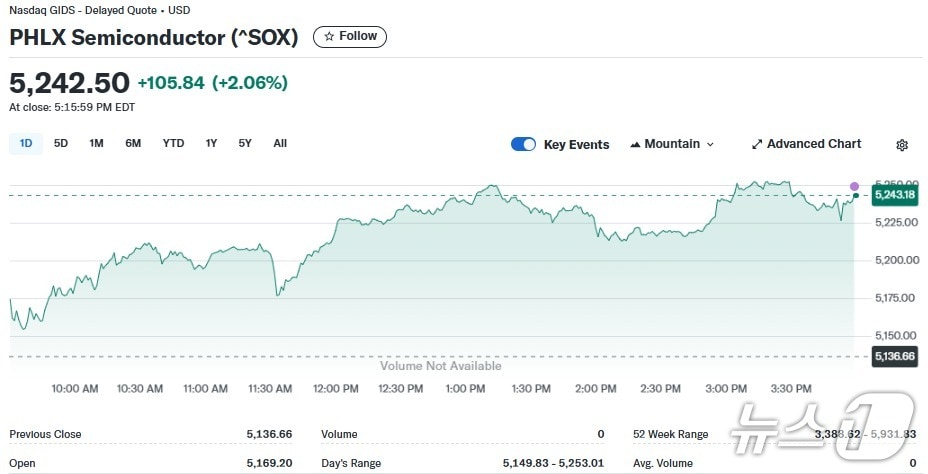Open chart settings gear icon

[902, 145]
